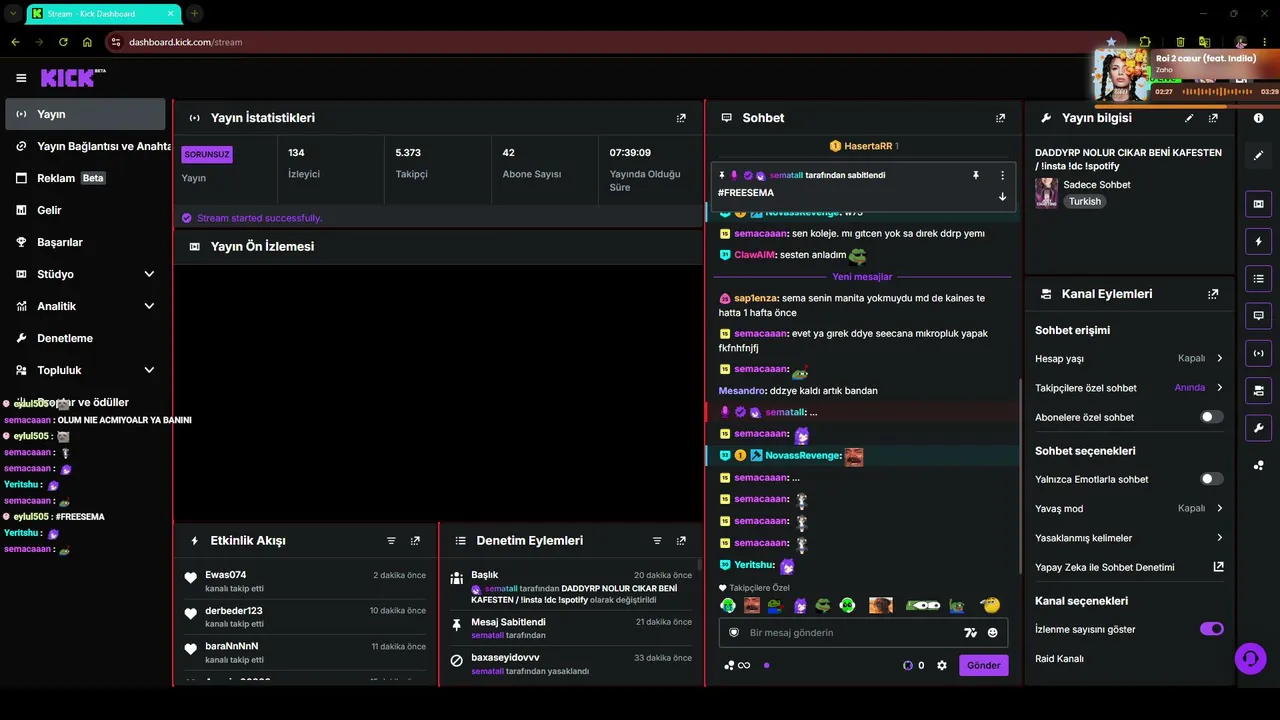This screenshot has height=720, width=1280.
Task: Go to browser home page
Action: (87, 42)
